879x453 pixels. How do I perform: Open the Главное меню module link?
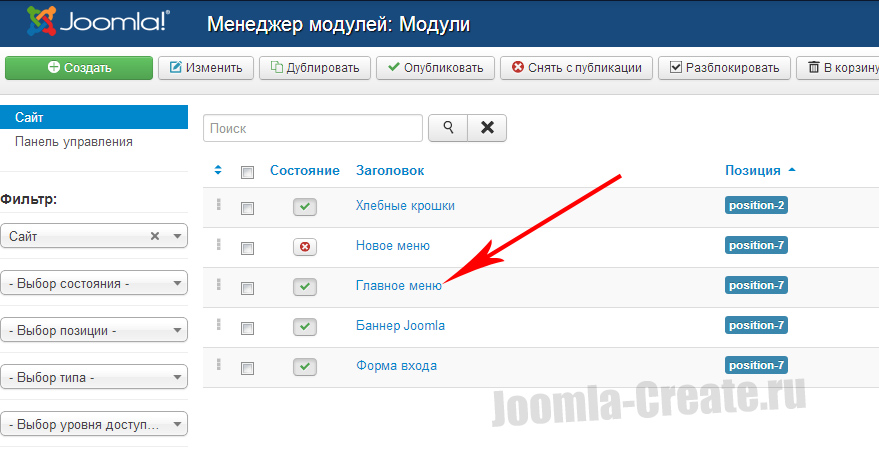[398, 285]
